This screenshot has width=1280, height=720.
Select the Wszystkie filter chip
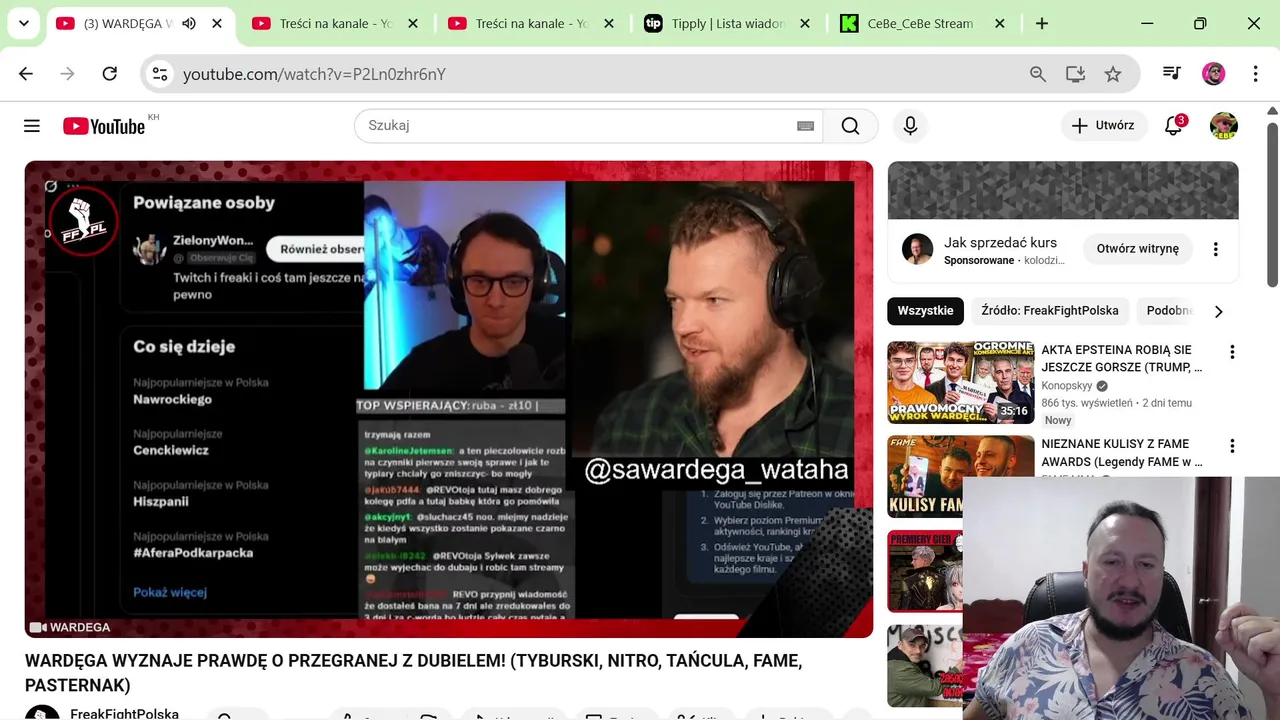click(925, 311)
